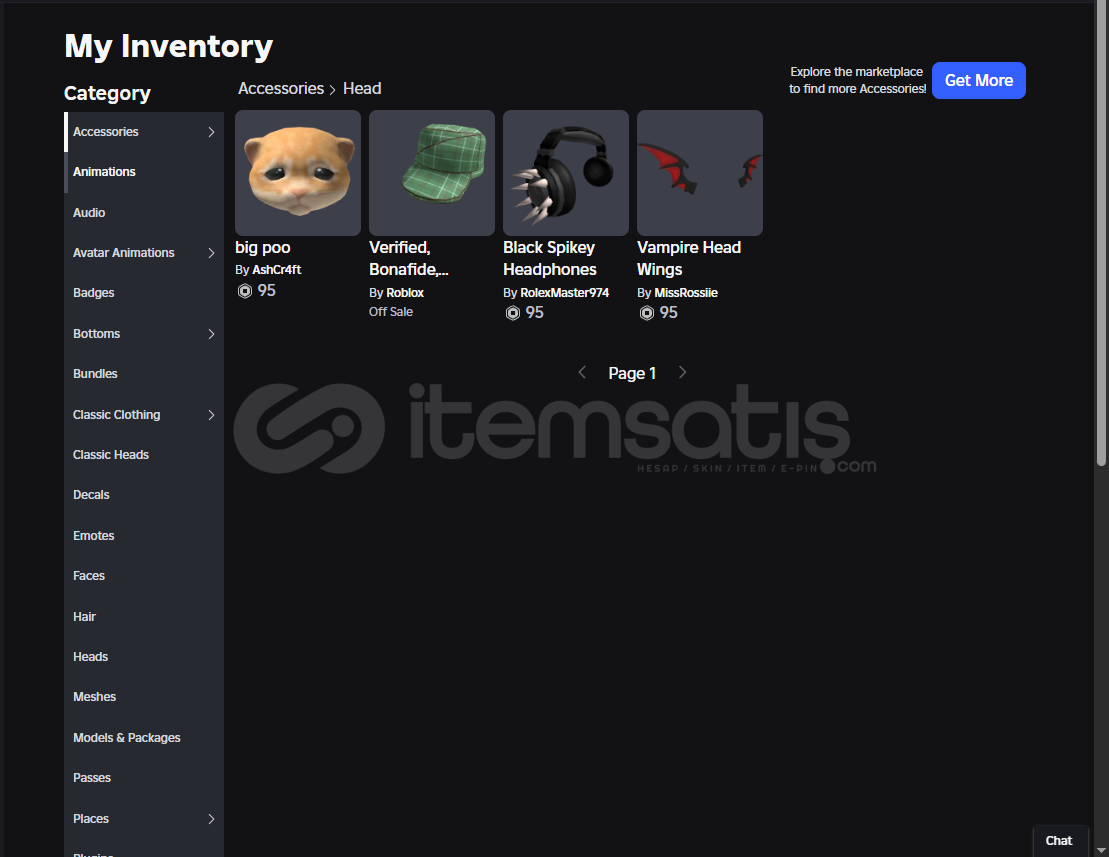This screenshot has width=1109, height=857.
Task: Click the scrollbar down arrow
Action: (x=1101, y=849)
